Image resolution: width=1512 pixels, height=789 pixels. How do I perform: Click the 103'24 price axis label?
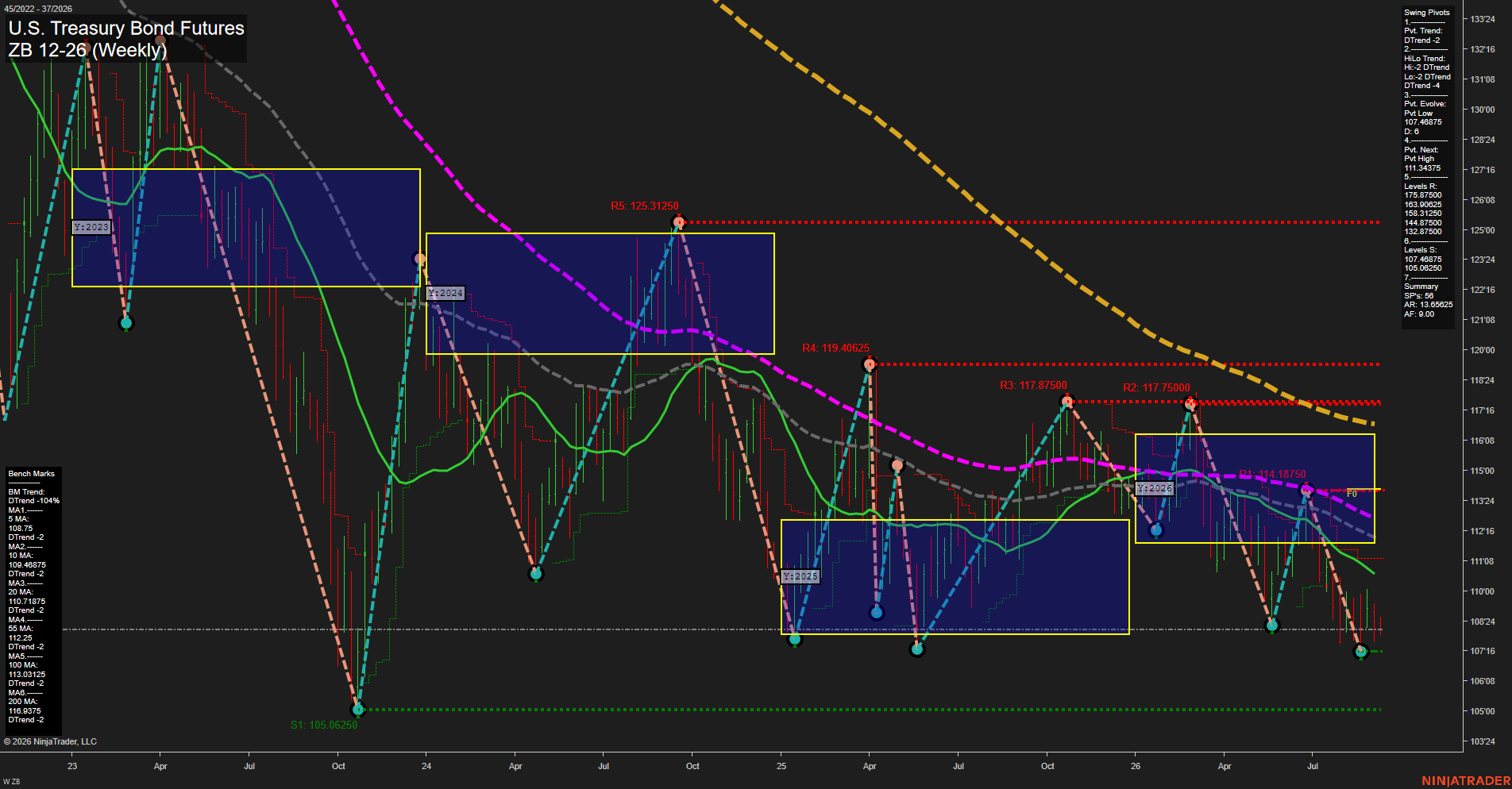tap(1483, 741)
